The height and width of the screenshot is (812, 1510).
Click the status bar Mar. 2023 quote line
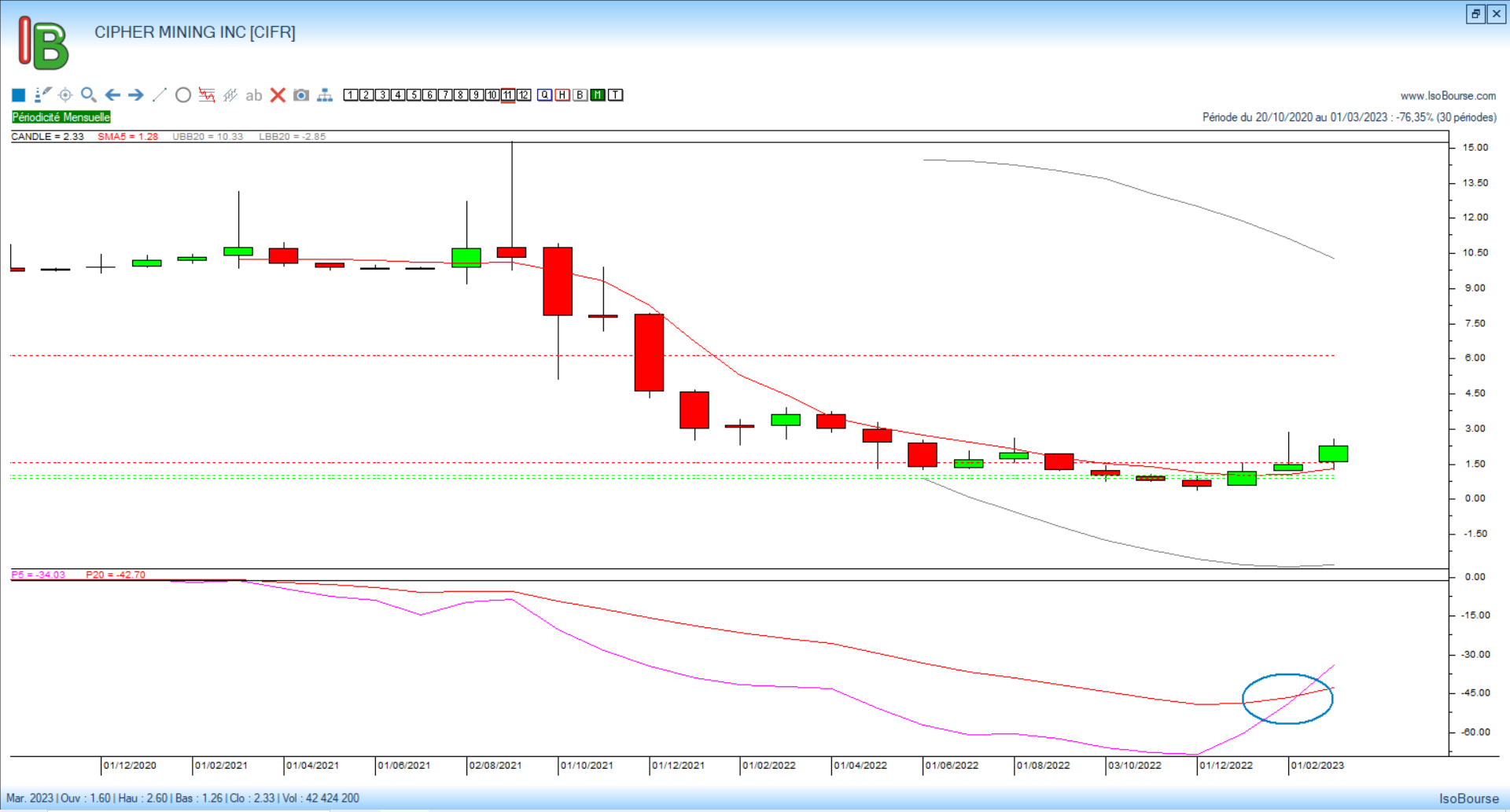[x=182, y=799]
